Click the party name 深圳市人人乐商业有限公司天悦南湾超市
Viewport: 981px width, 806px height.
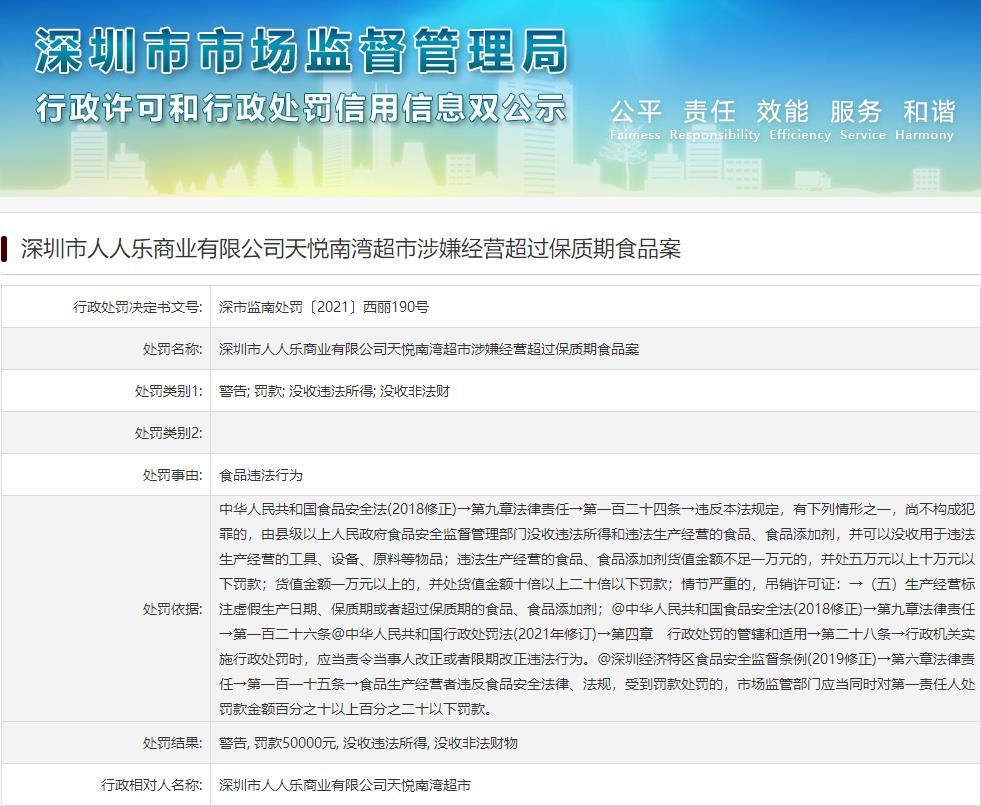[x=345, y=784]
